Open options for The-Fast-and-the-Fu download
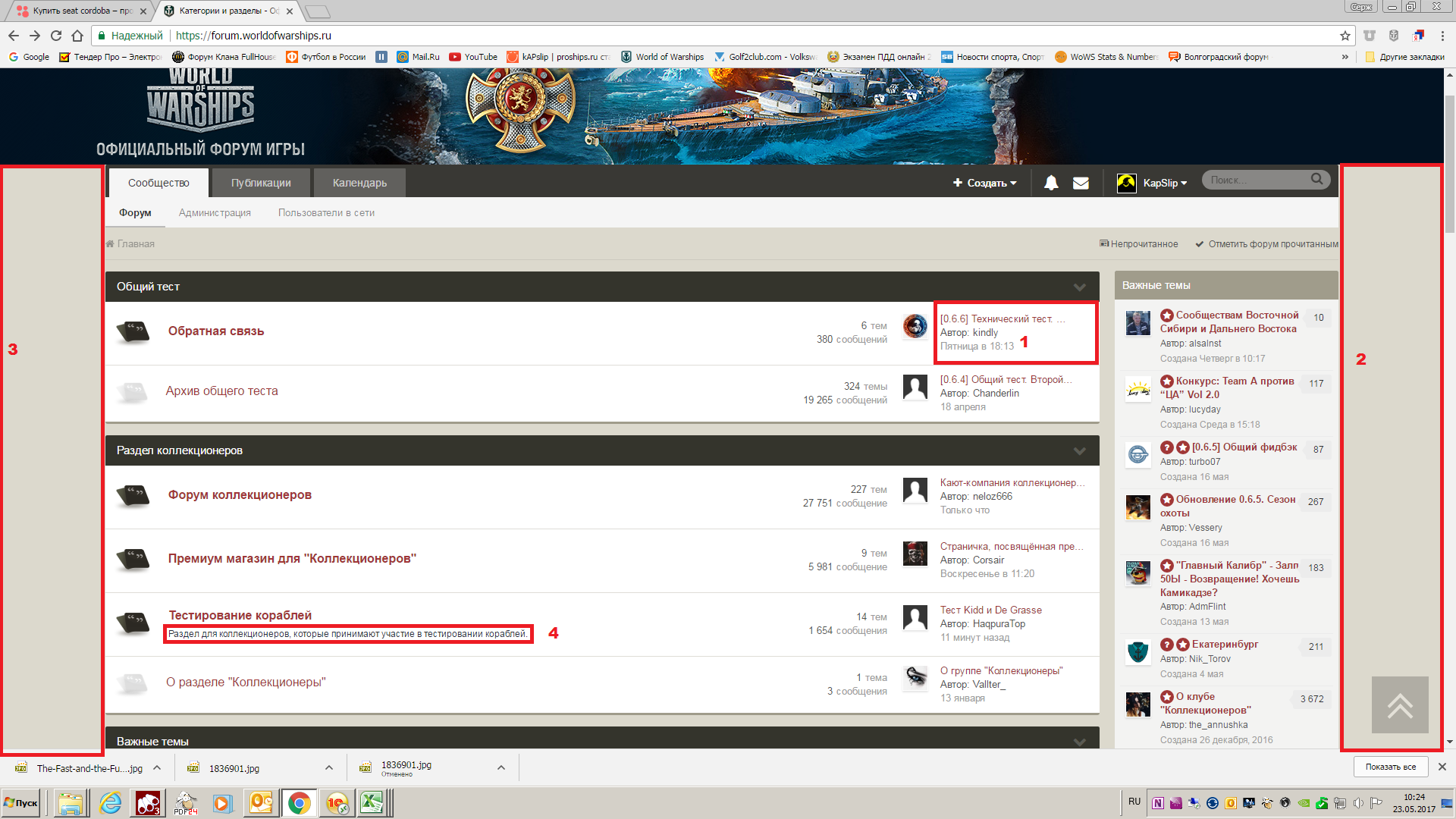This screenshot has height=819, width=1456. tap(157, 767)
